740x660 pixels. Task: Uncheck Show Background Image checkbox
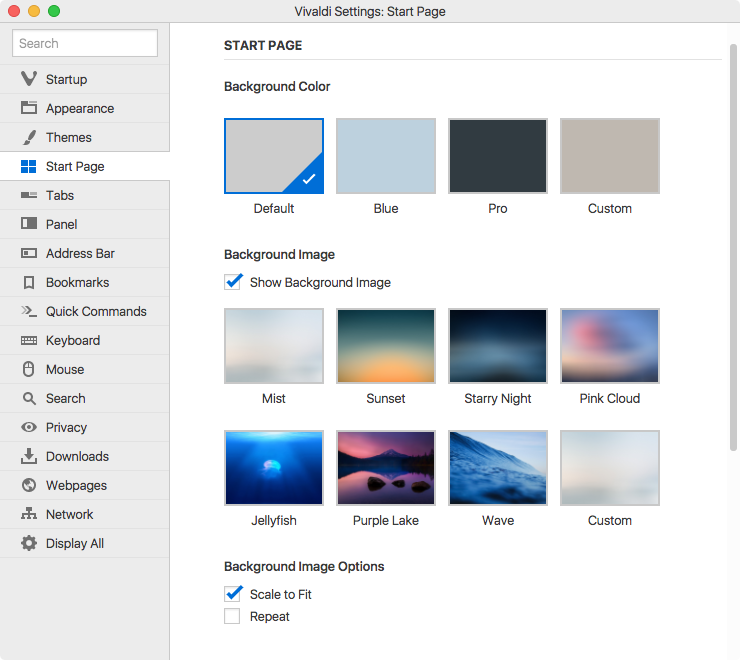[x=232, y=282]
